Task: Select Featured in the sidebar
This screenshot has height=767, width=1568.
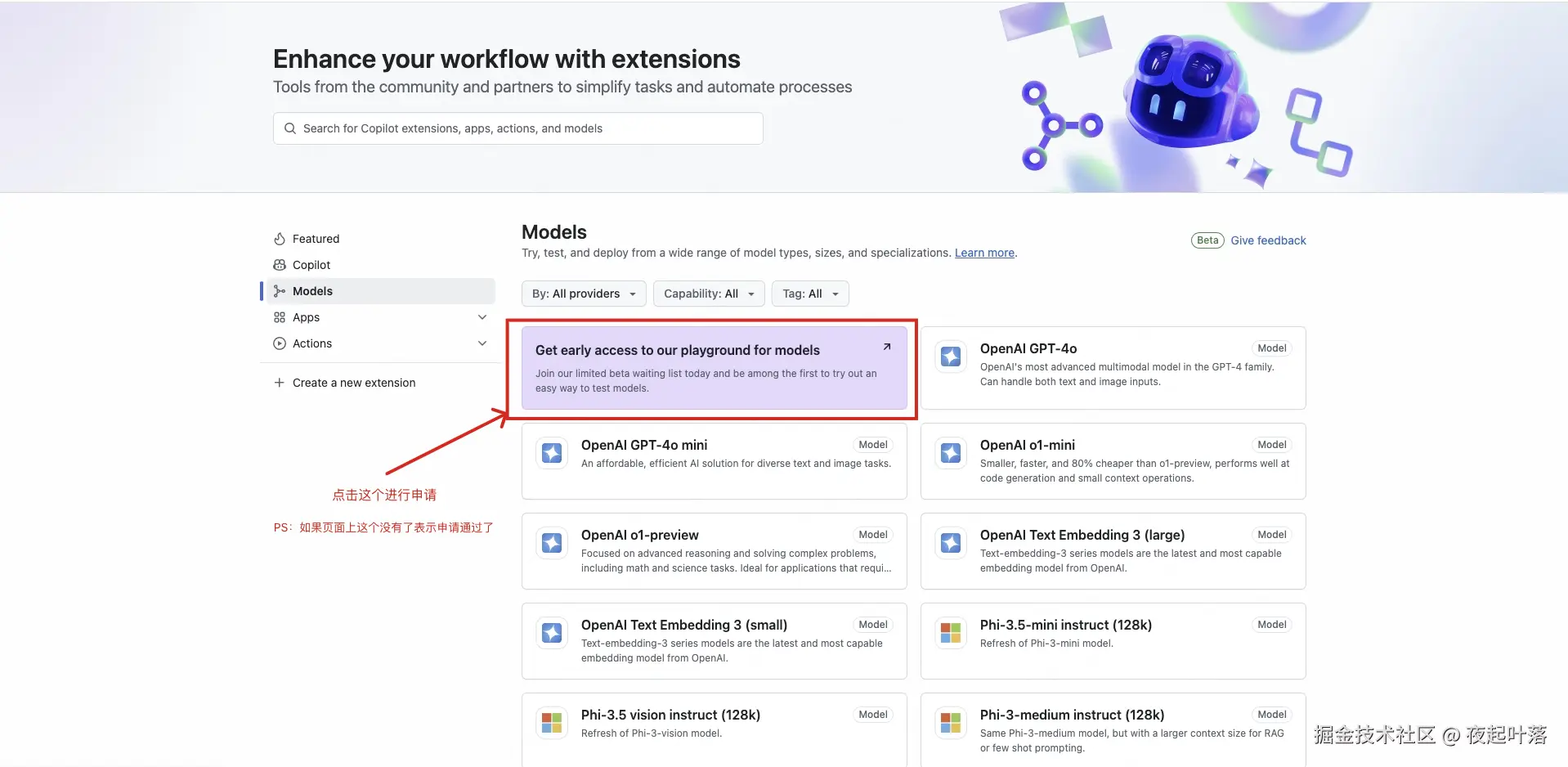Action: [316, 239]
